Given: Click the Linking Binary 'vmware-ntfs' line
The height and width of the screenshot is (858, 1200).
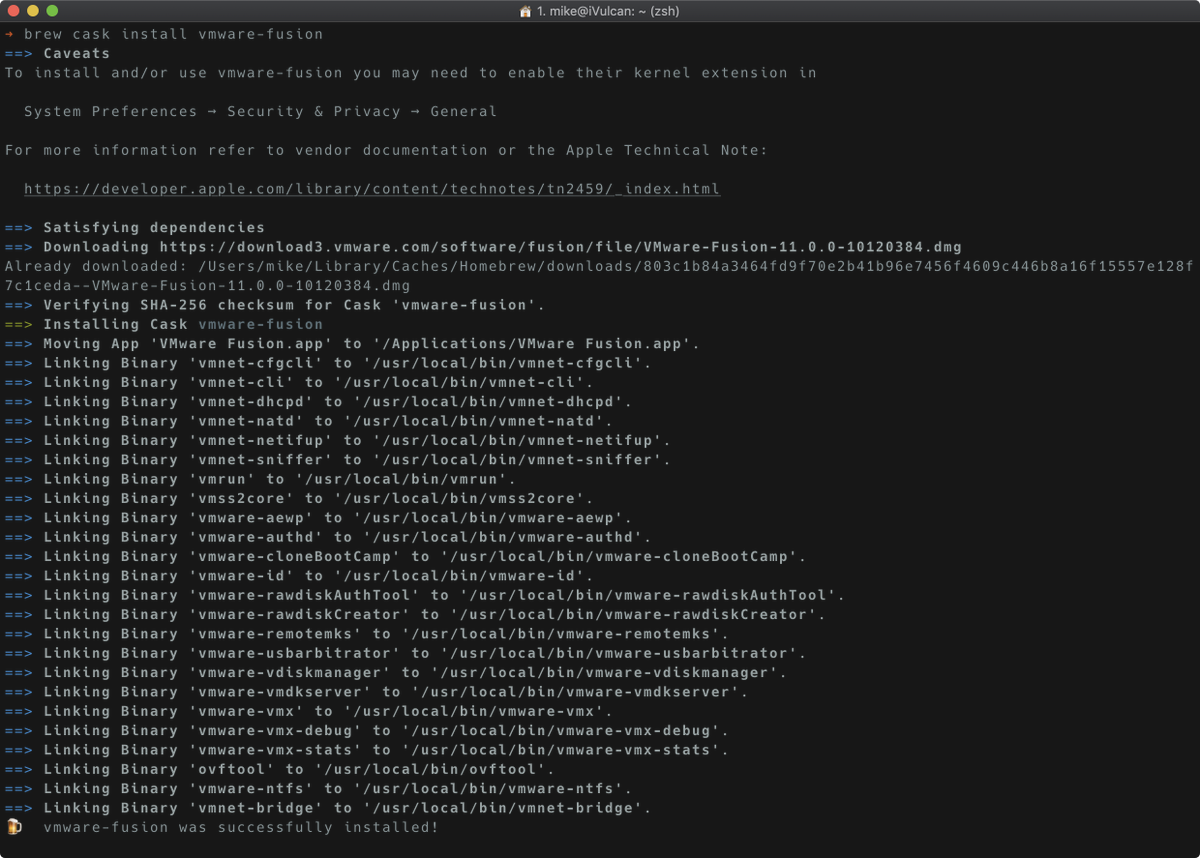Looking at the screenshot, I should coord(318,788).
